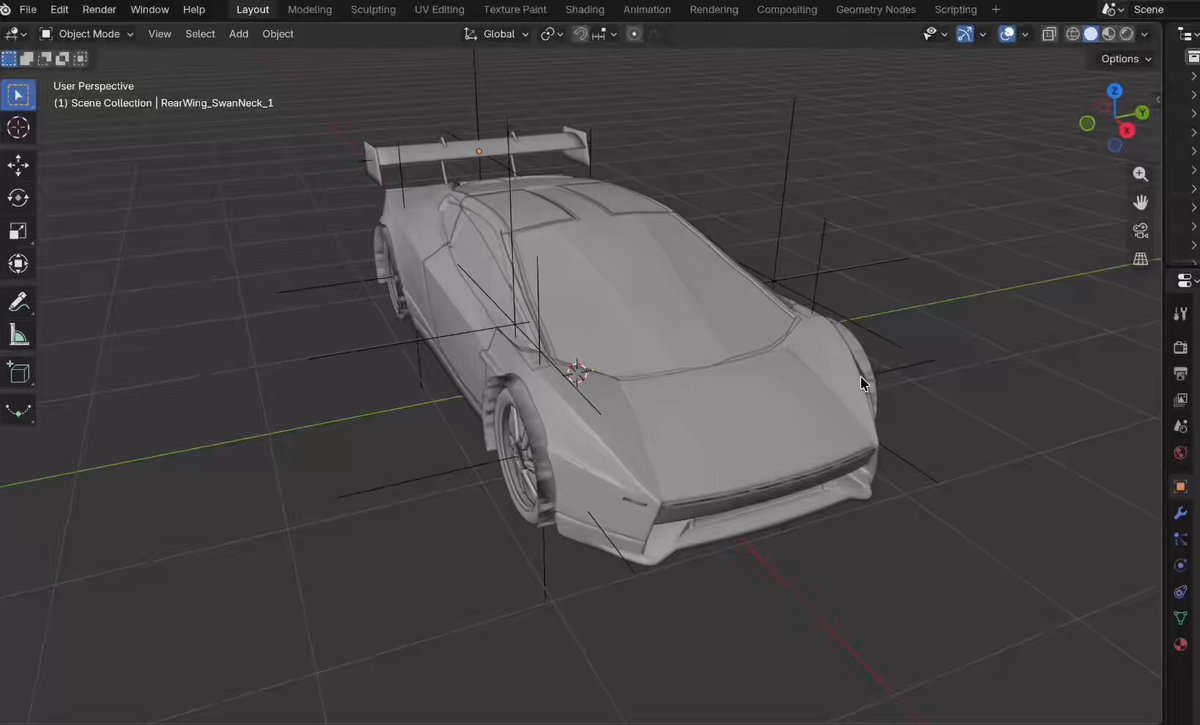Open the Render menu
Screen dimensions: 1200x725
tap(99, 9)
